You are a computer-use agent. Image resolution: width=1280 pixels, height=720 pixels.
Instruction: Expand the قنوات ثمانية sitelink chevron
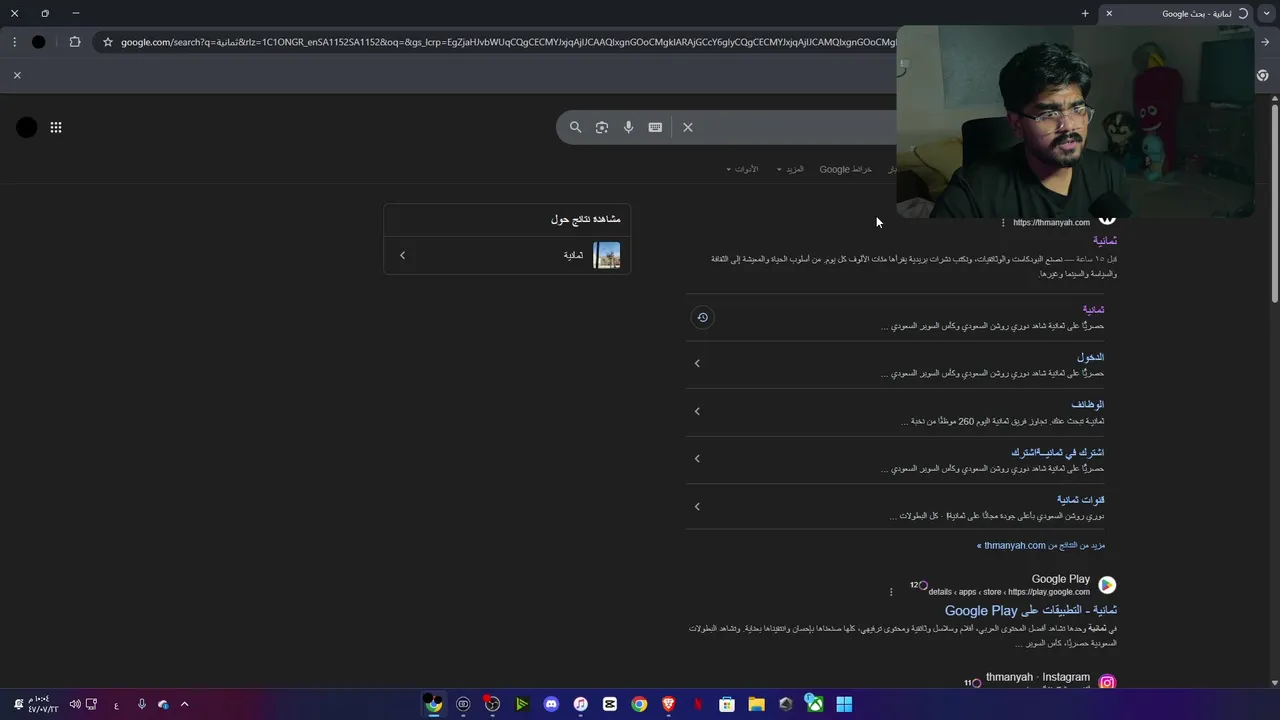pyautogui.click(x=697, y=506)
